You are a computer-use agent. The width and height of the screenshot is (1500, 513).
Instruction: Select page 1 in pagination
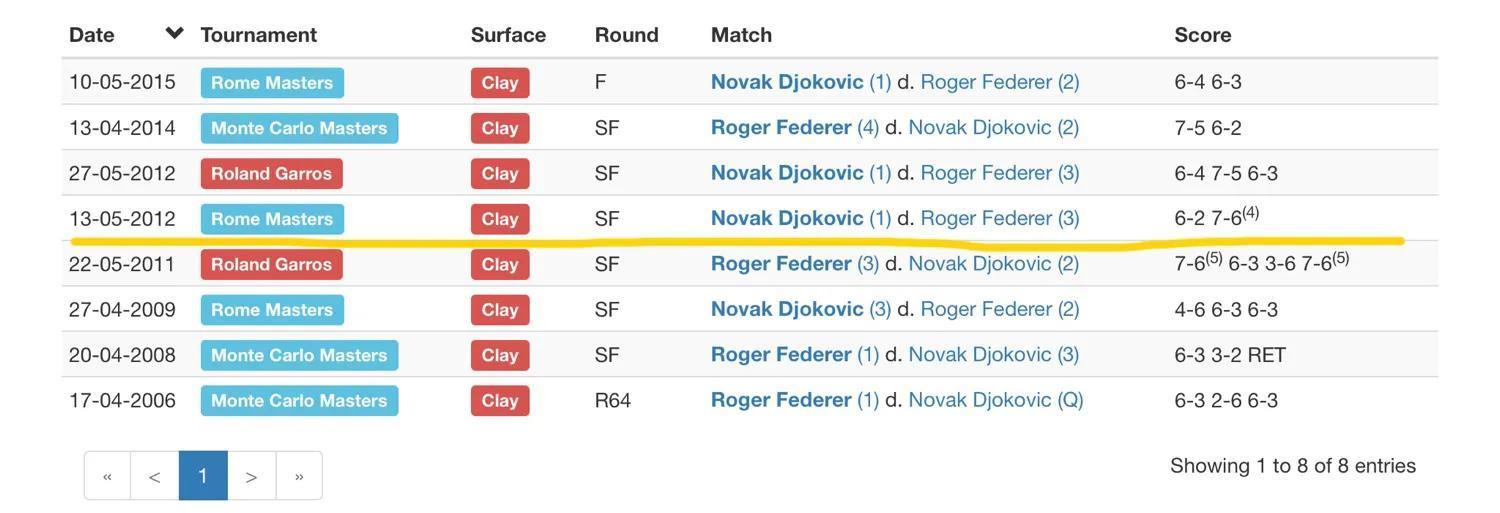point(203,476)
